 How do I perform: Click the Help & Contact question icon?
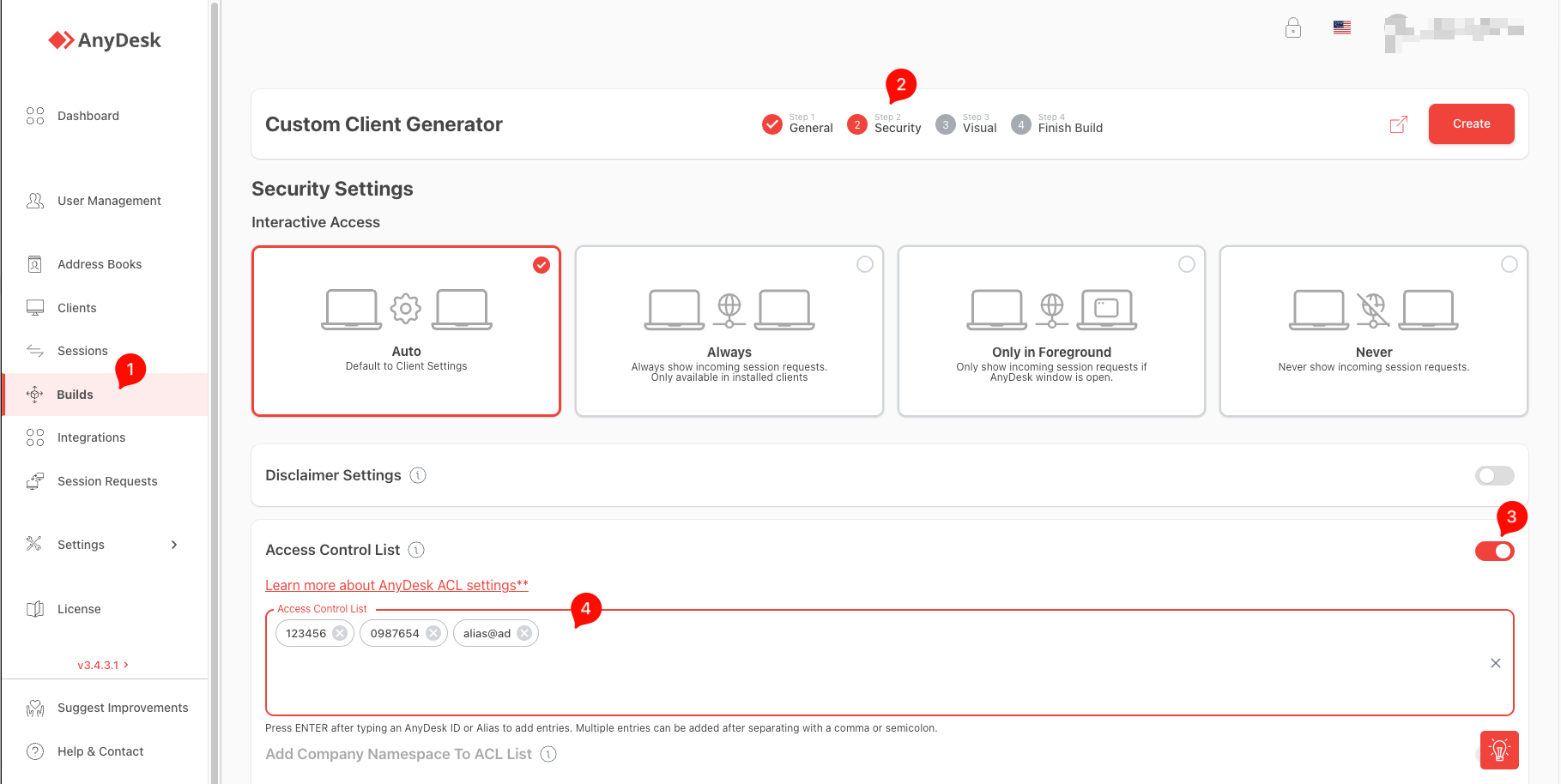coord(35,751)
